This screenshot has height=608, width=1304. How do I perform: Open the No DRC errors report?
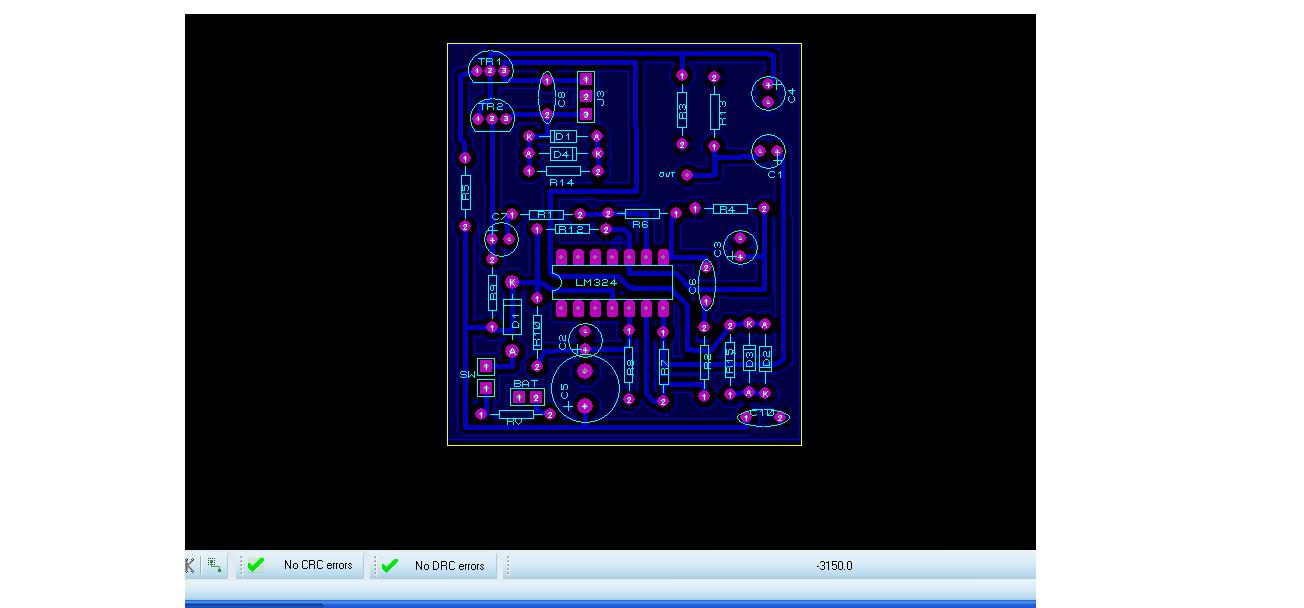449,565
